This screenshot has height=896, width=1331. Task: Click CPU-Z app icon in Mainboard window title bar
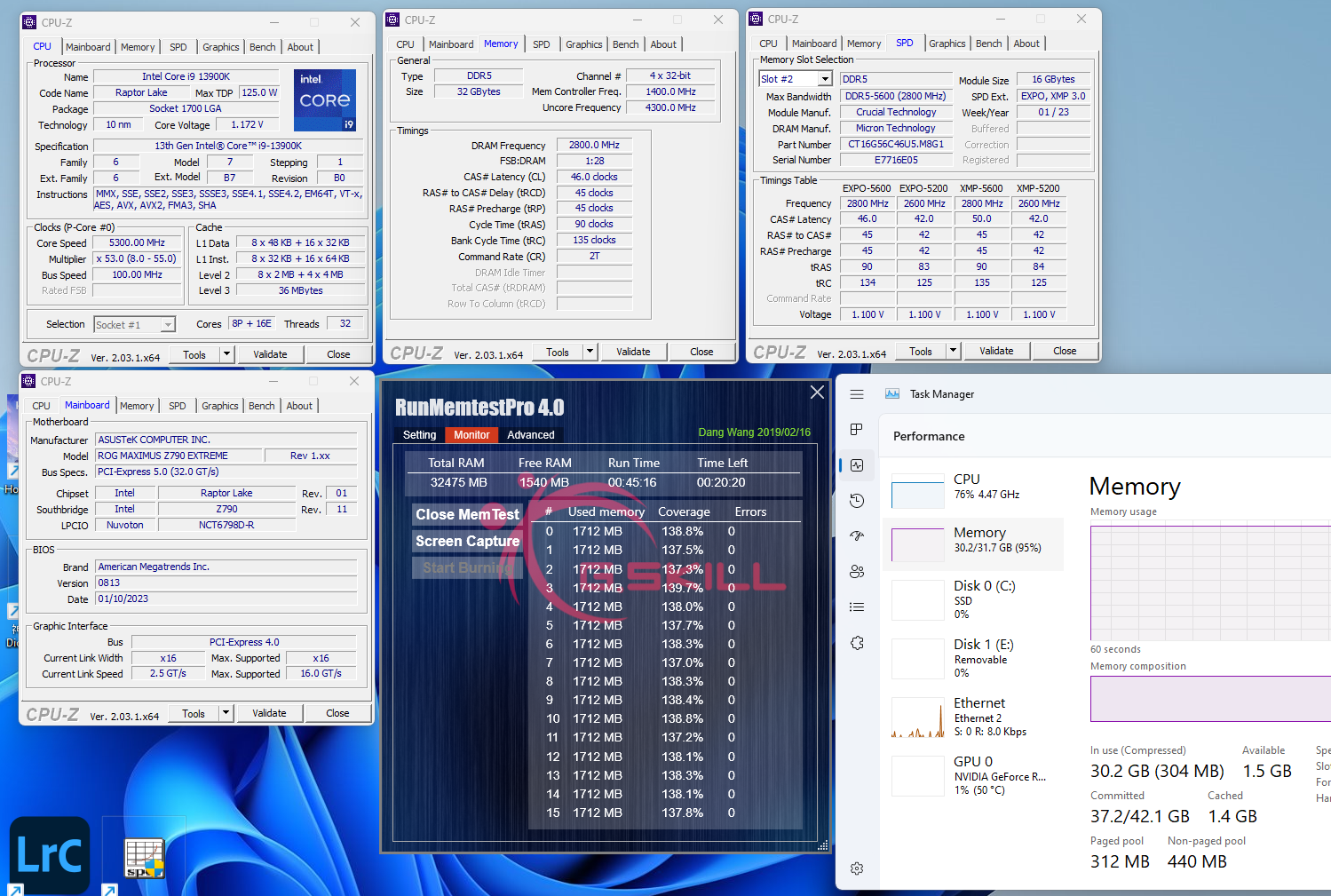[28, 381]
